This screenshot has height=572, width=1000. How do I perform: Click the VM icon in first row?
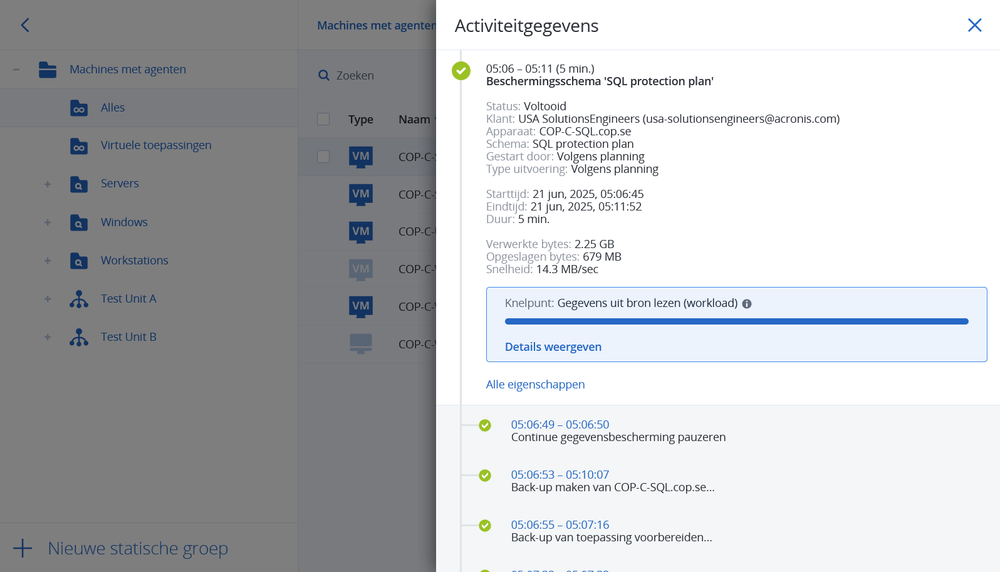tap(361, 157)
